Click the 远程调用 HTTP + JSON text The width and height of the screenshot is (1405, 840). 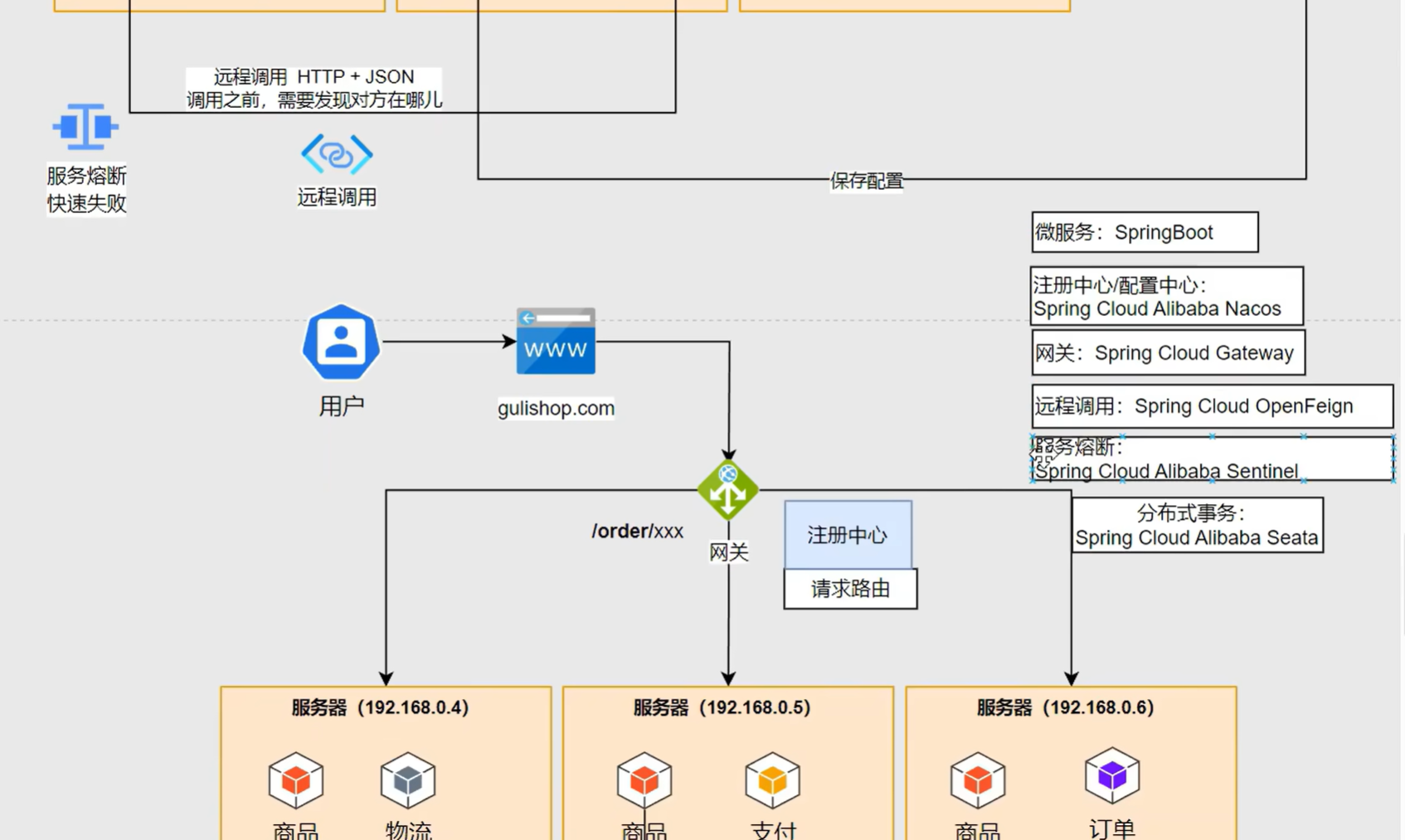[x=314, y=77]
